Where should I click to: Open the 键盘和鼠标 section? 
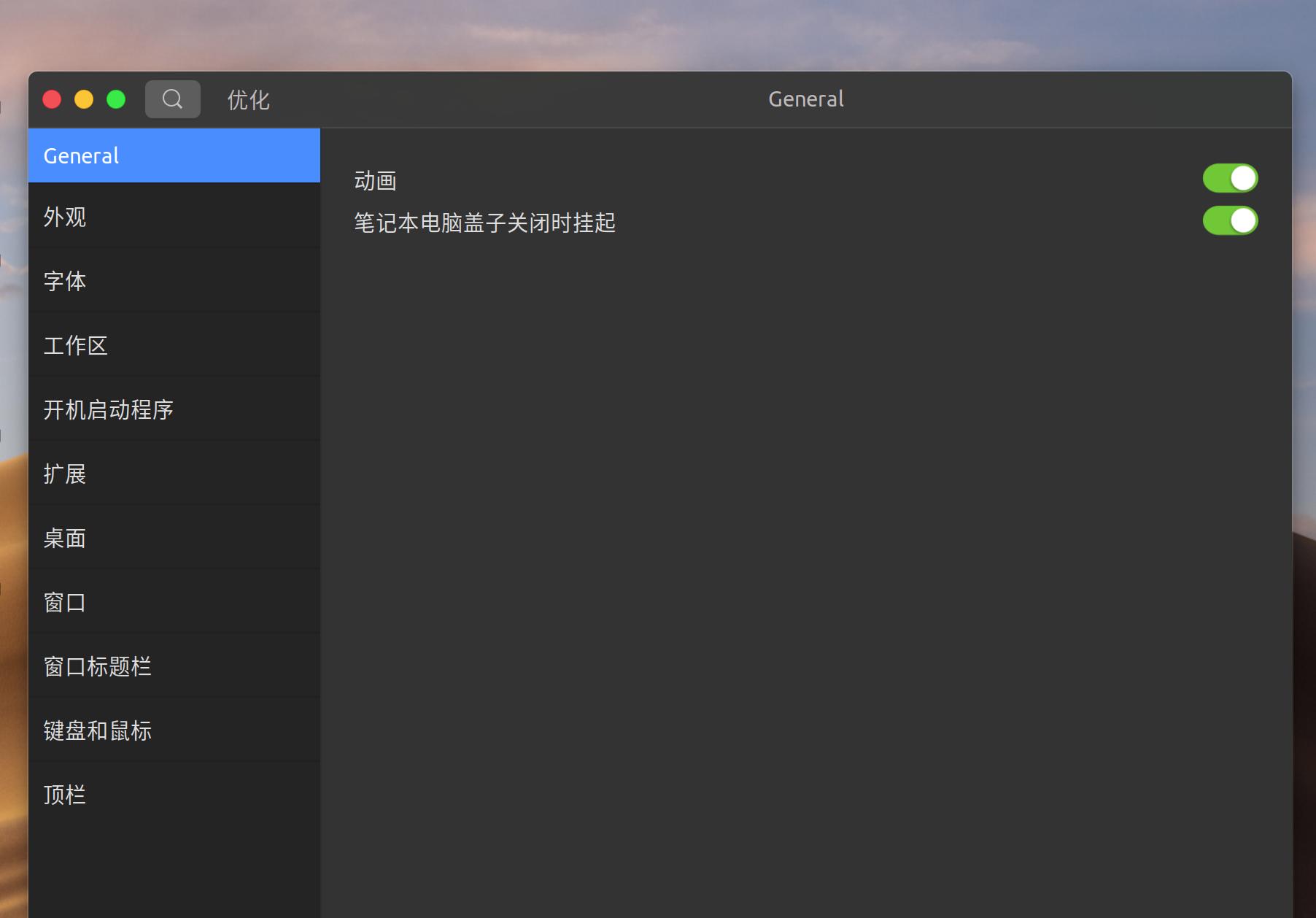(174, 730)
